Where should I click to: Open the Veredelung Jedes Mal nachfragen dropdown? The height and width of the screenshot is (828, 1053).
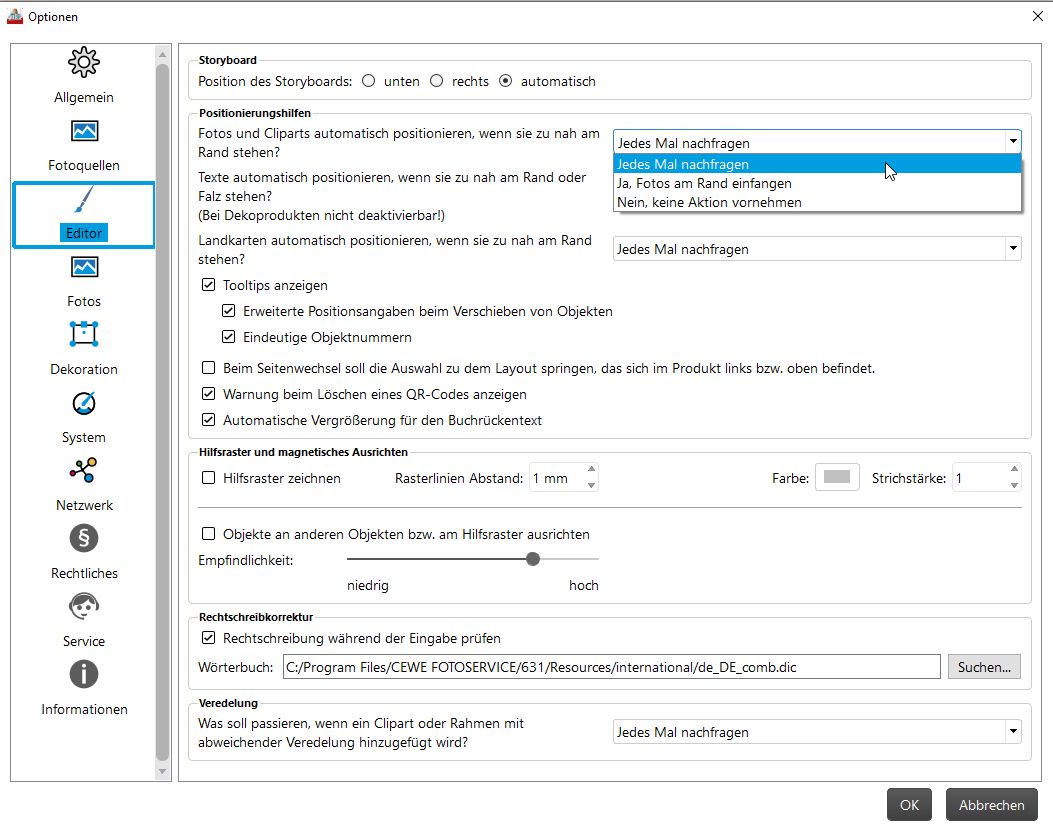coord(817,732)
